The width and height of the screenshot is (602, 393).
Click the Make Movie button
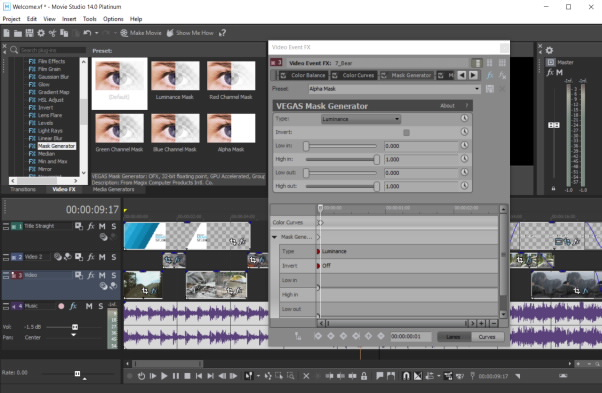(x=141, y=33)
